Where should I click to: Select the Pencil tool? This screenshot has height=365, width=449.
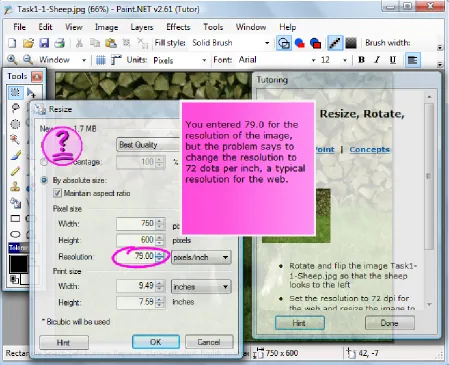tap(15, 171)
